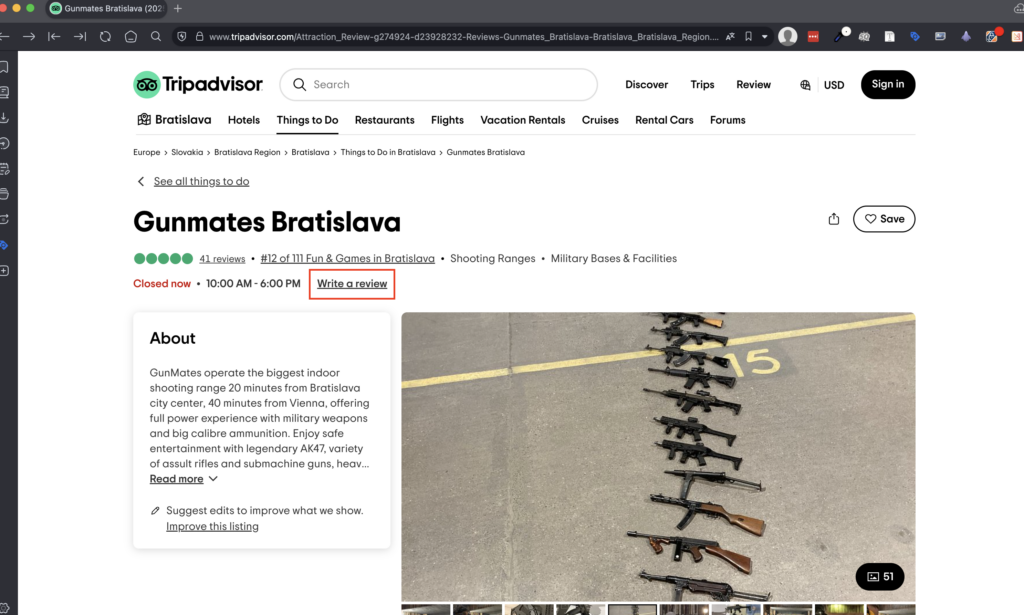Click the rewind to first page button

click(54, 37)
